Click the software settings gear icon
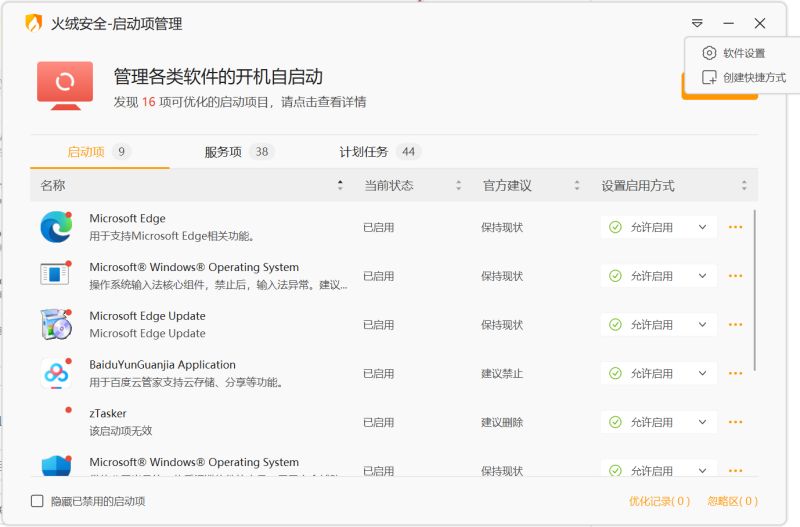 [709, 53]
